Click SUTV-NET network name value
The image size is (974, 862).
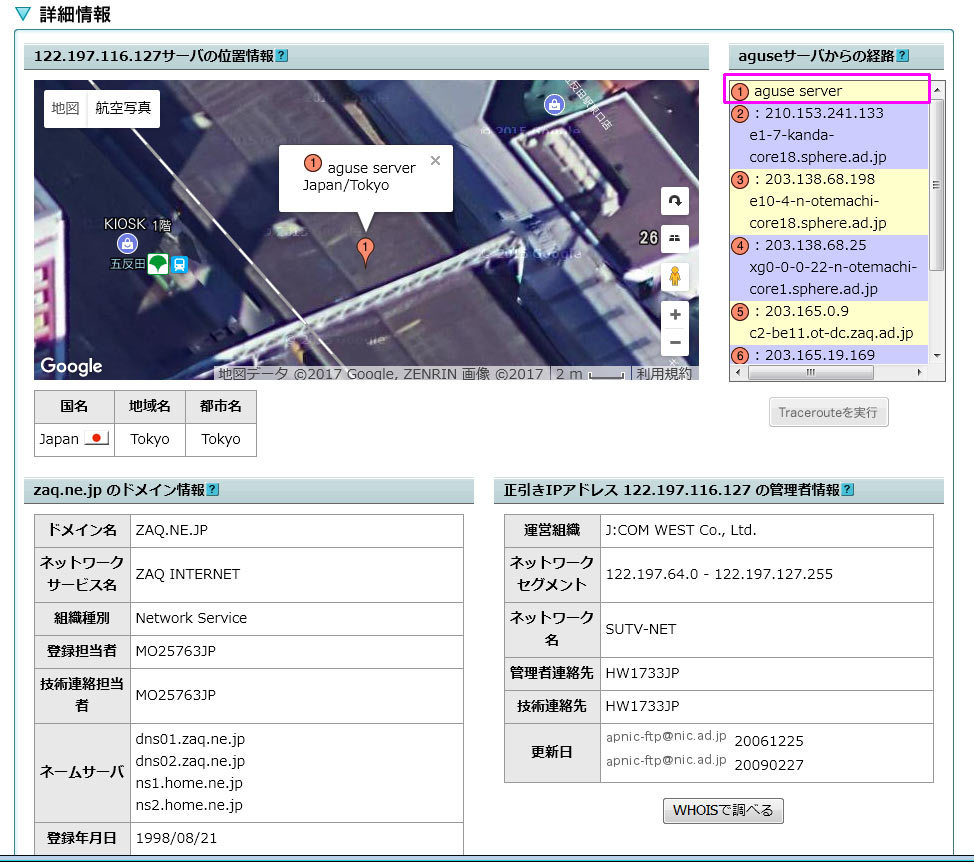640,630
